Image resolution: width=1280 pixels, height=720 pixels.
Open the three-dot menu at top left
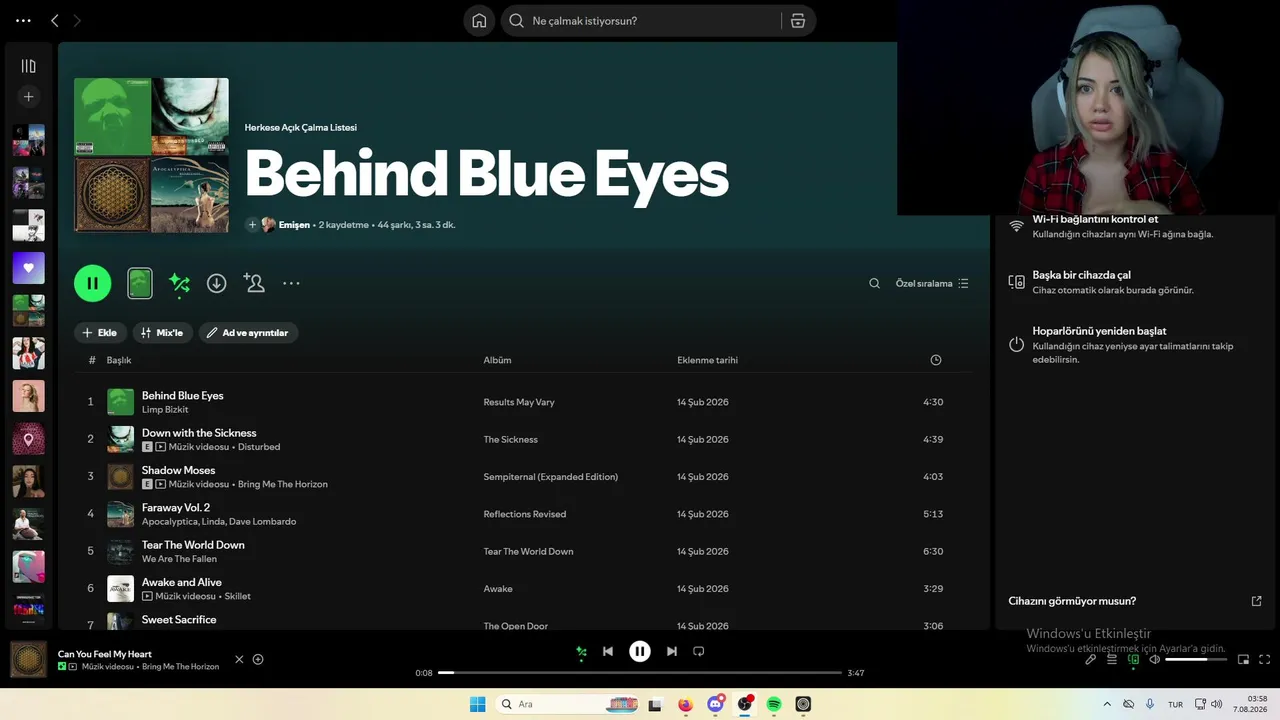point(23,20)
